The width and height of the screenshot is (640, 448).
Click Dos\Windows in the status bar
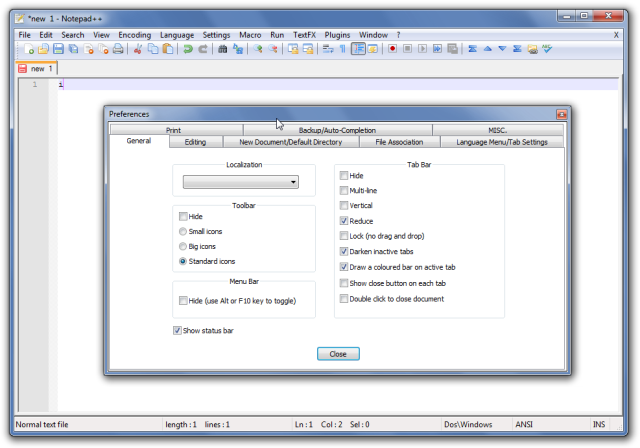[x=468, y=424]
